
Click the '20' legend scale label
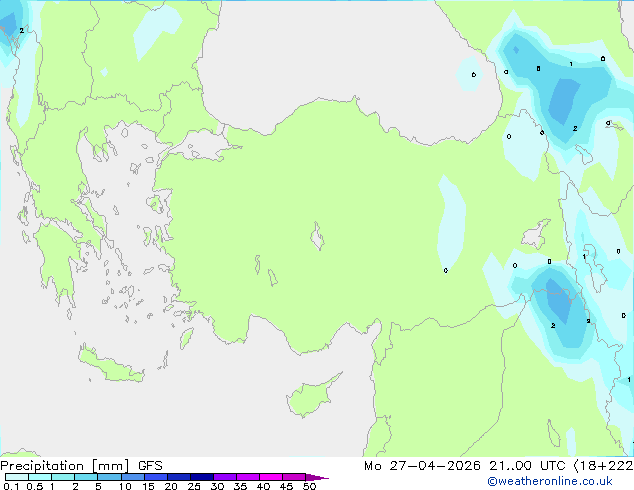[171, 486]
